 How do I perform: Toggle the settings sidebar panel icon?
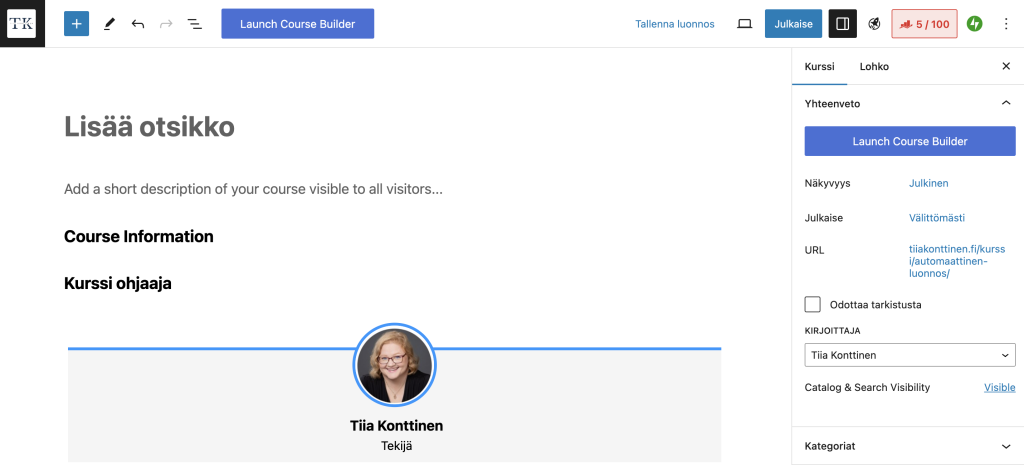tap(842, 23)
